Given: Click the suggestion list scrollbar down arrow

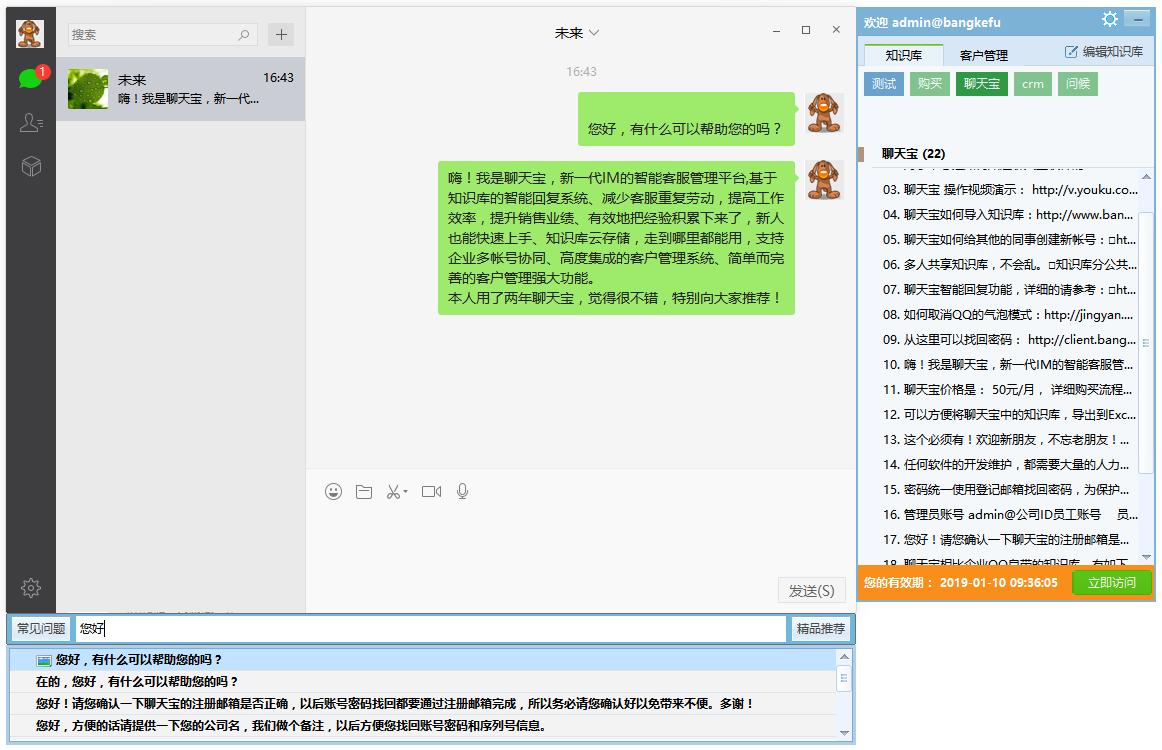Looking at the screenshot, I should pos(844,733).
